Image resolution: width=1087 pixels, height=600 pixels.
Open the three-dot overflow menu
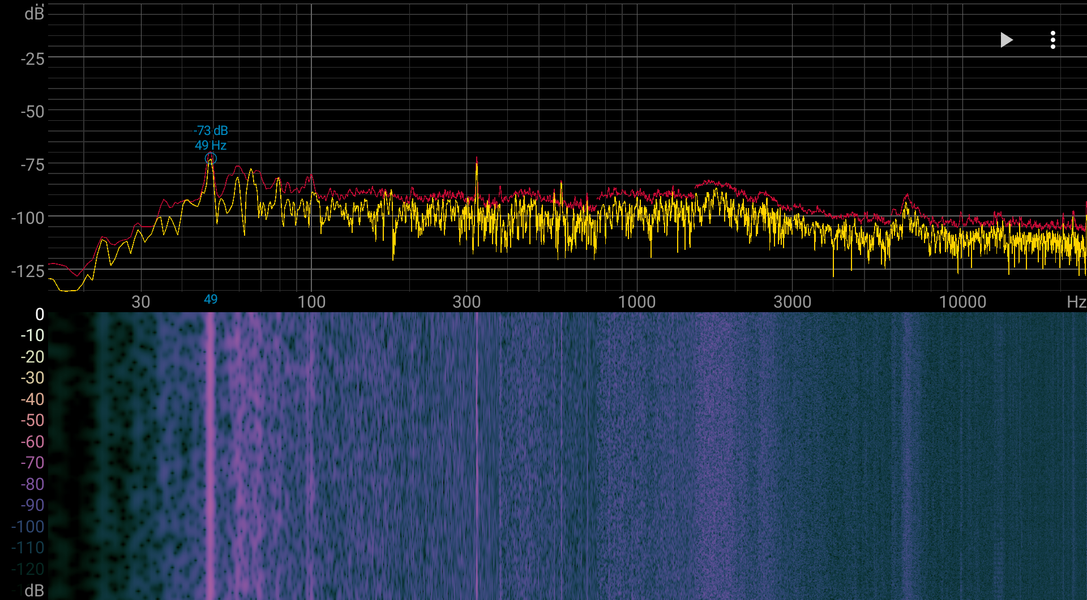tap(1052, 40)
